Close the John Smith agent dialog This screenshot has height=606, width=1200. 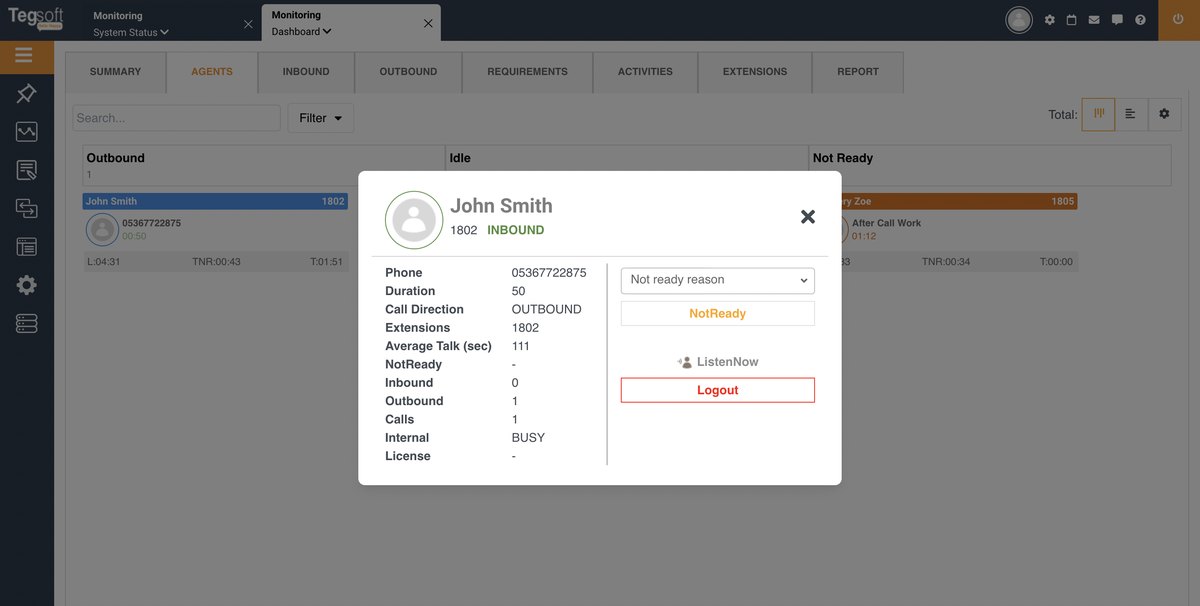tap(808, 217)
